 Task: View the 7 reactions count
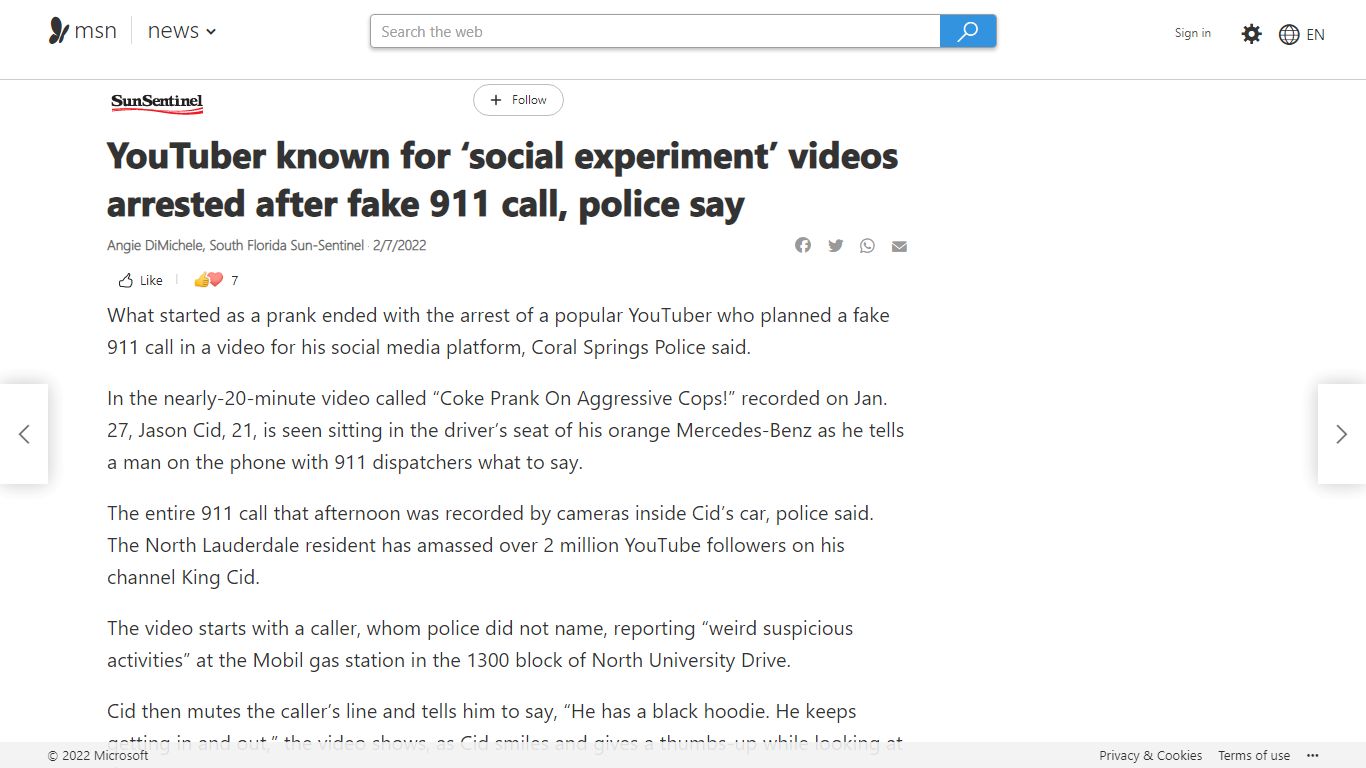[217, 280]
